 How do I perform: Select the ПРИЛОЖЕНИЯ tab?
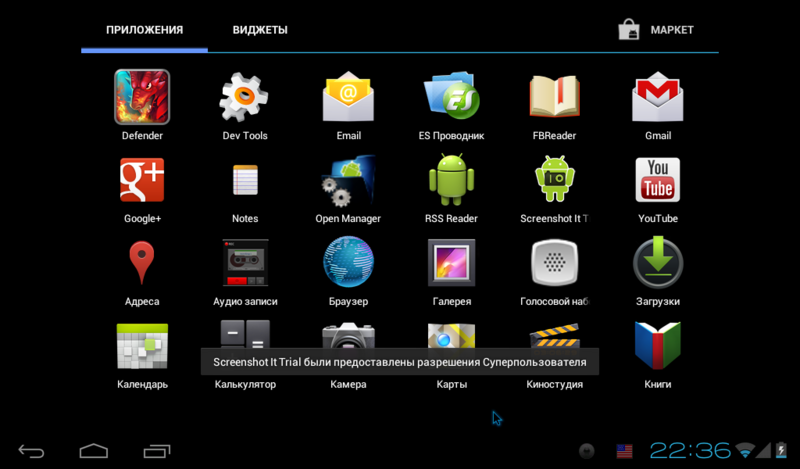(144, 30)
